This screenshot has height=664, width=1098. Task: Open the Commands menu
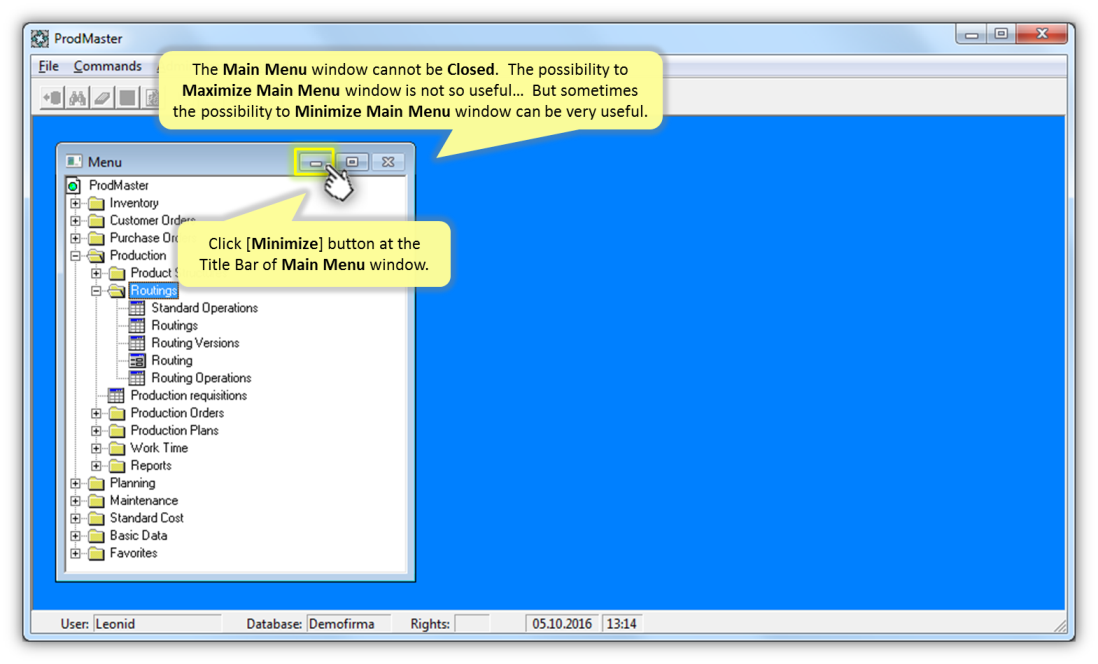coord(107,67)
